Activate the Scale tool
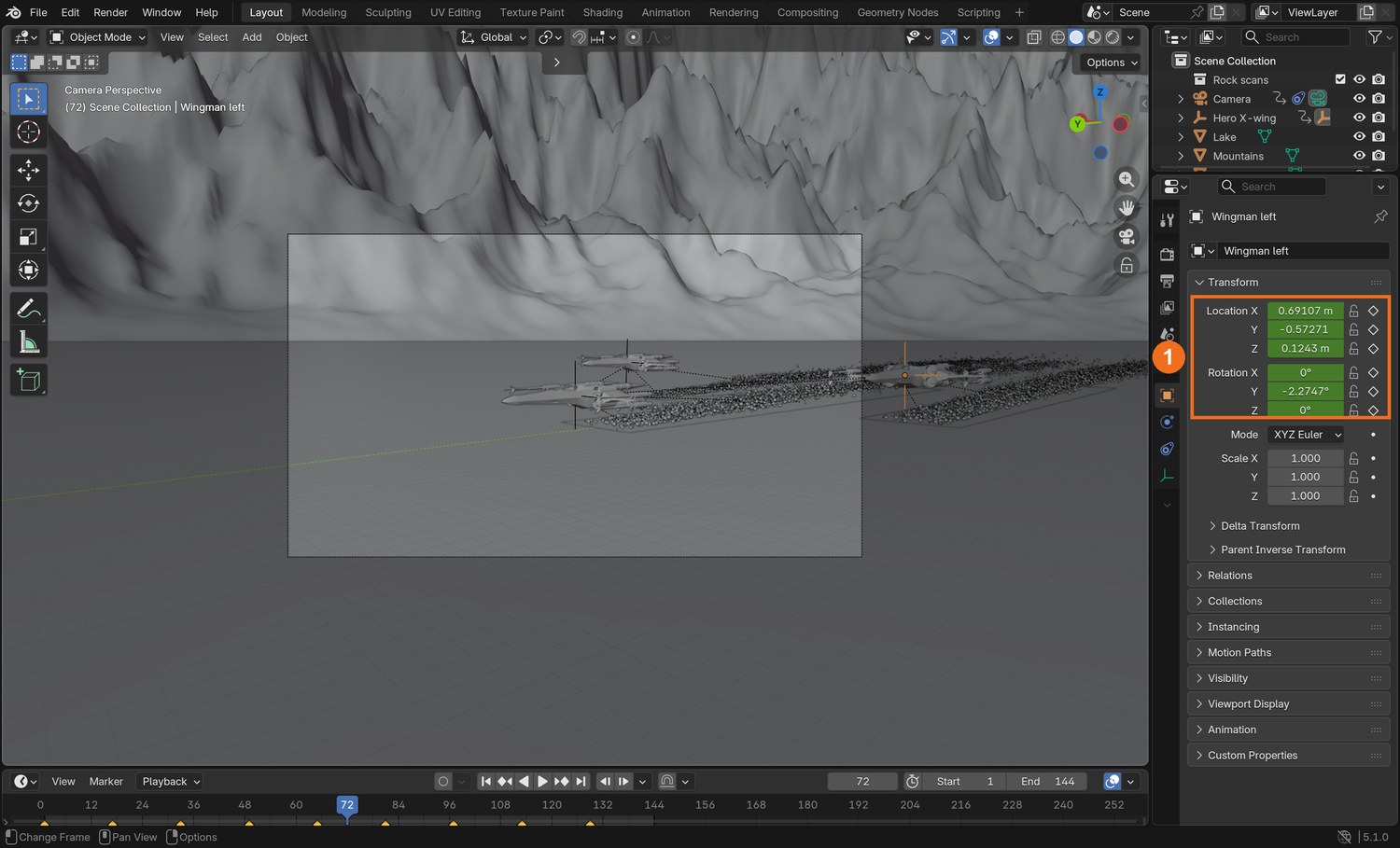1400x848 pixels. (x=29, y=237)
